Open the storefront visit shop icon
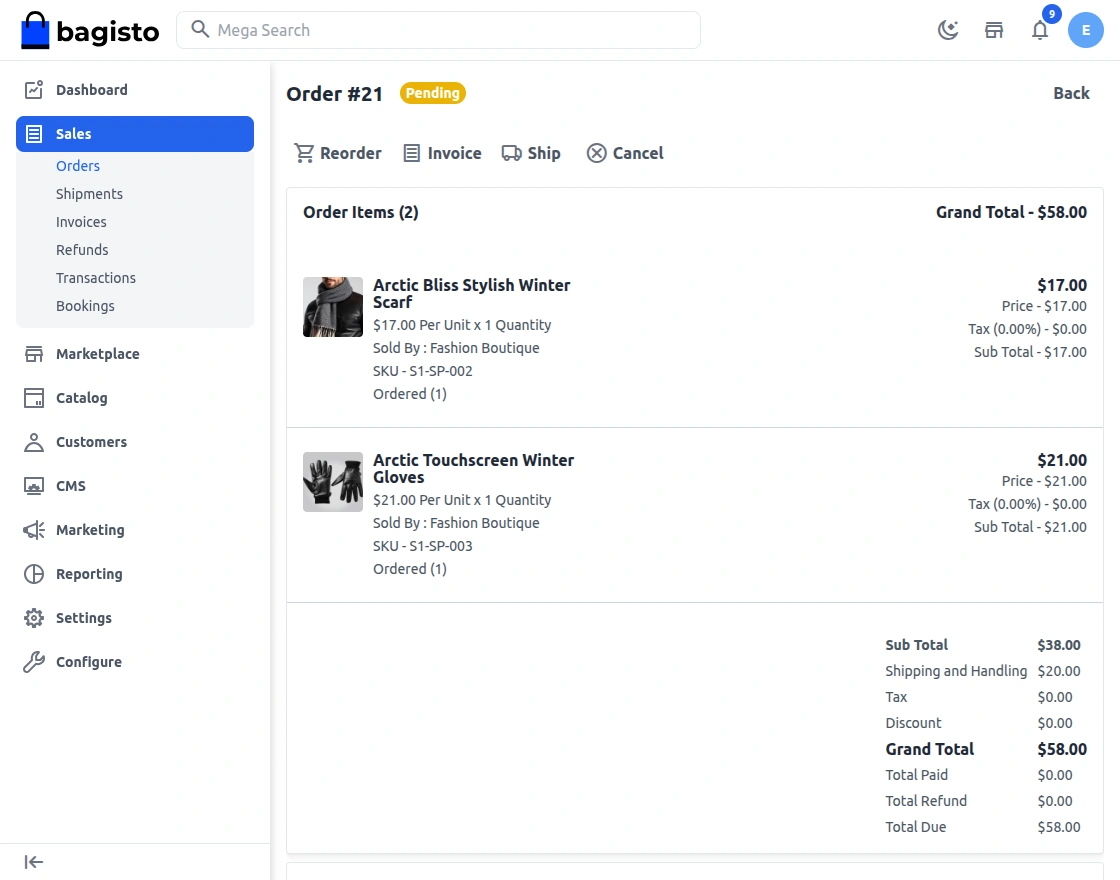 994,30
